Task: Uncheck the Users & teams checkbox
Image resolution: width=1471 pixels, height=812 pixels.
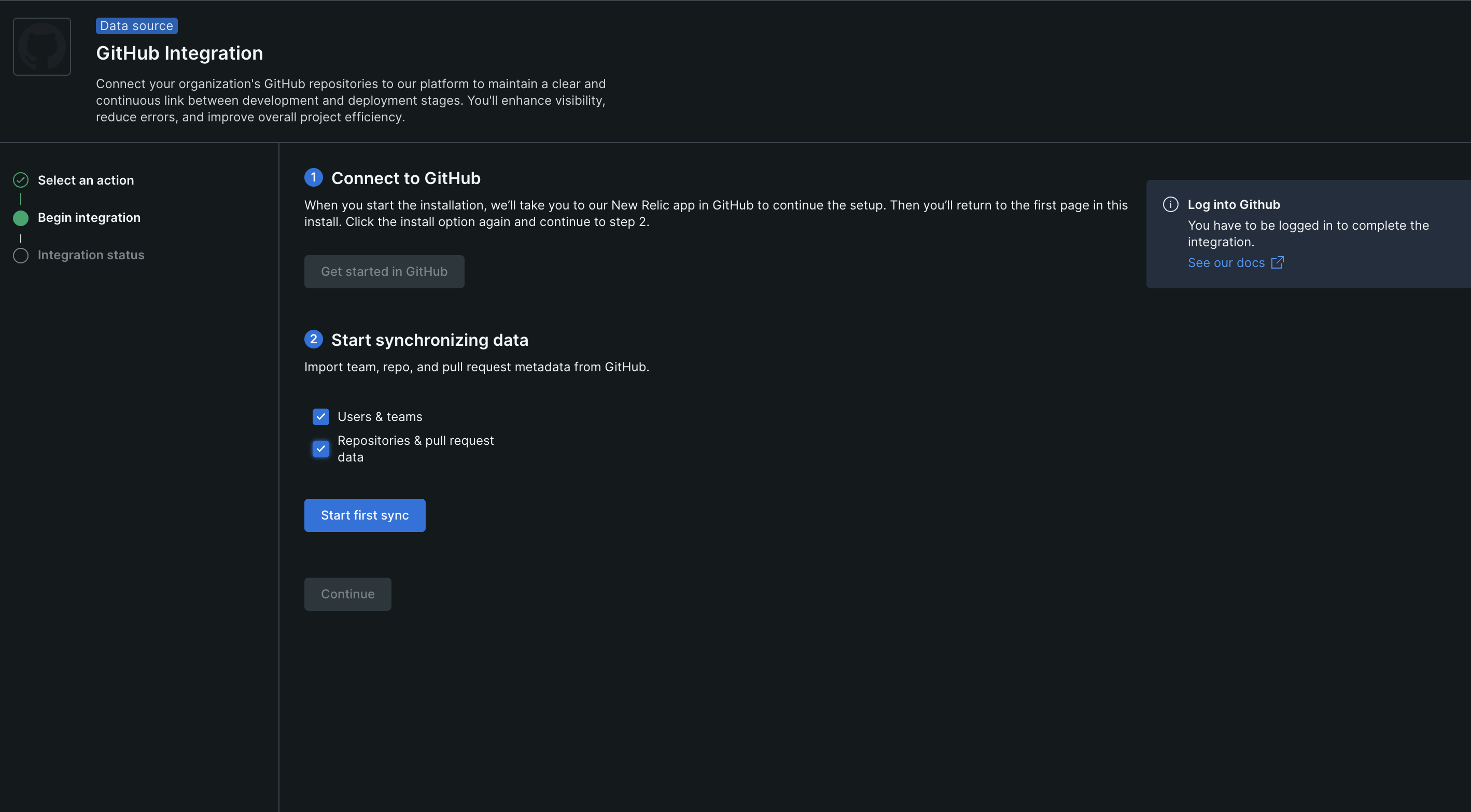Action: (x=321, y=417)
